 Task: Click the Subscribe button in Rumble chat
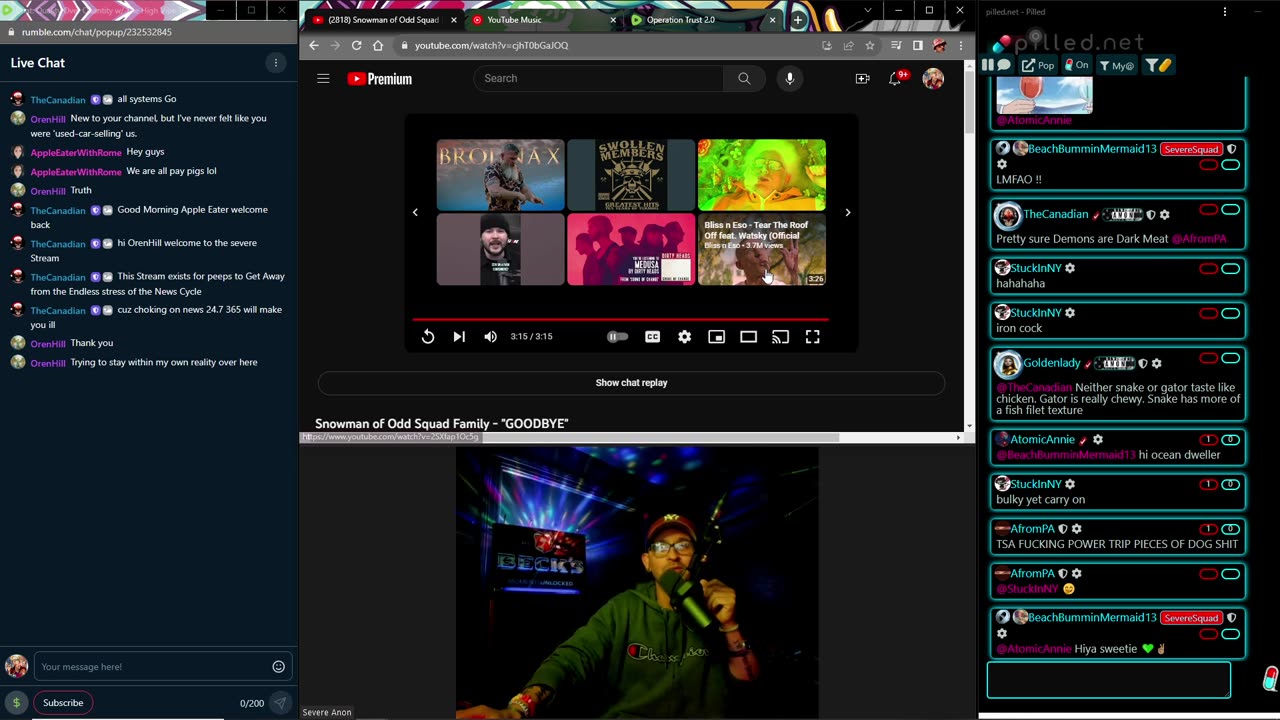click(x=63, y=703)
